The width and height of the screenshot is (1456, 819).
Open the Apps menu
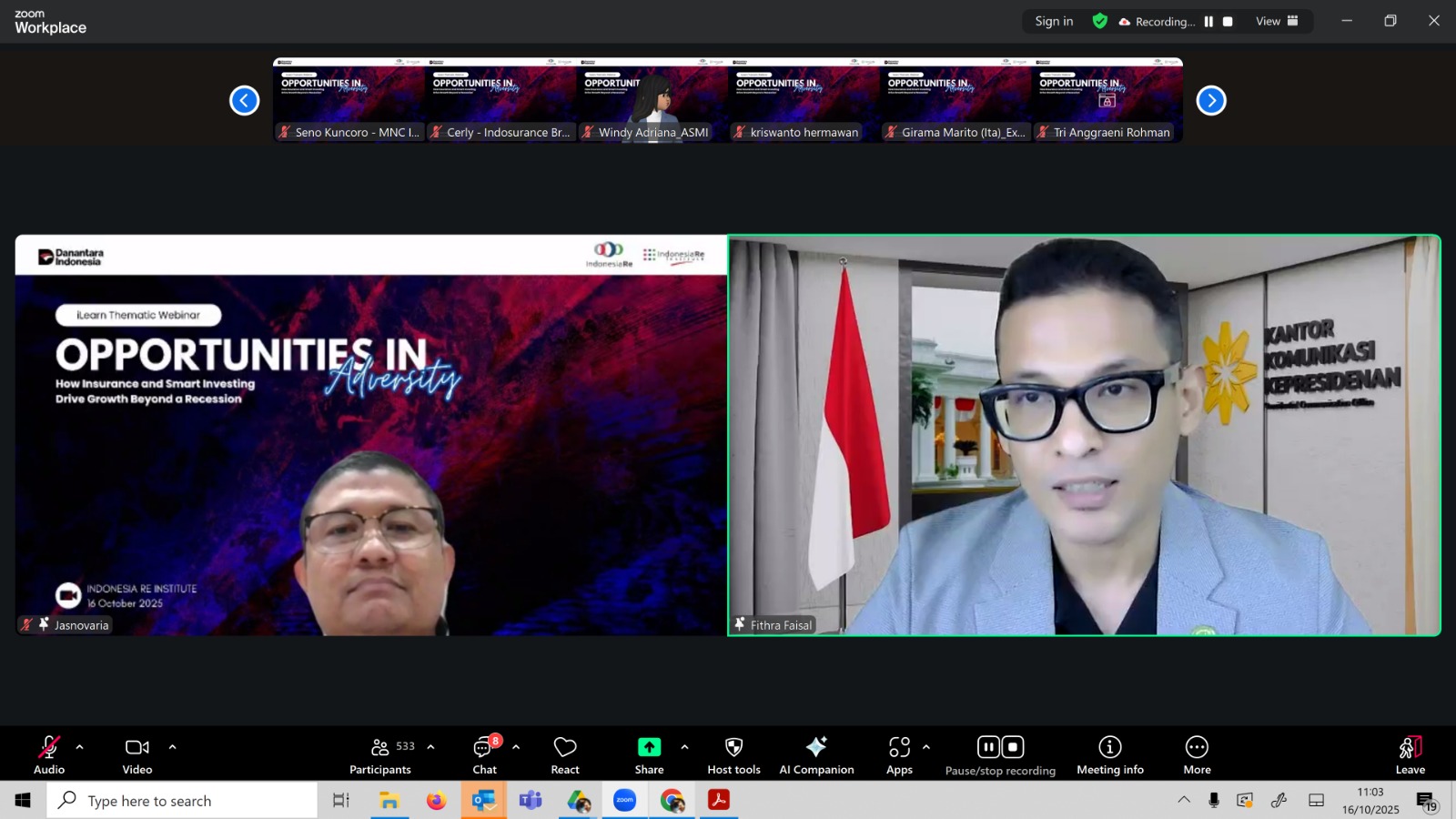(x=899, y=754)
